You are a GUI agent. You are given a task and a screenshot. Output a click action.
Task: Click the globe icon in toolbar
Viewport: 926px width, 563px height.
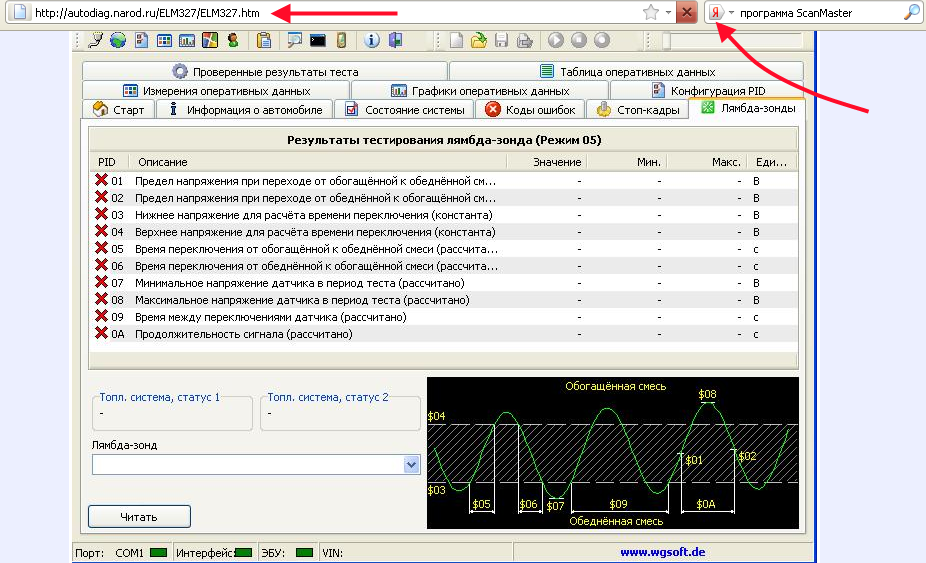118,40
